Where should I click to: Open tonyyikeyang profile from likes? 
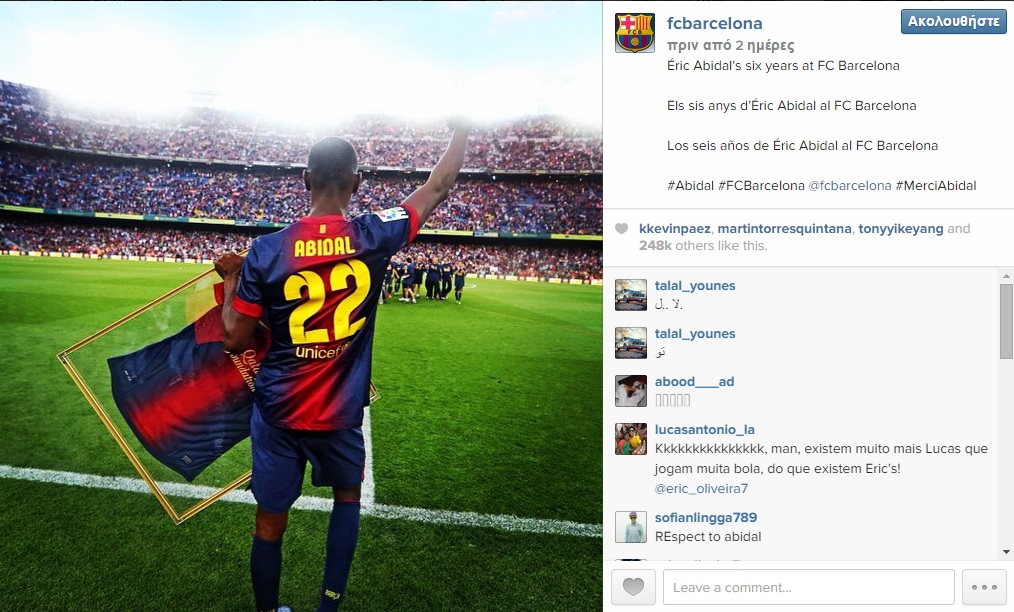click(900, 228)
